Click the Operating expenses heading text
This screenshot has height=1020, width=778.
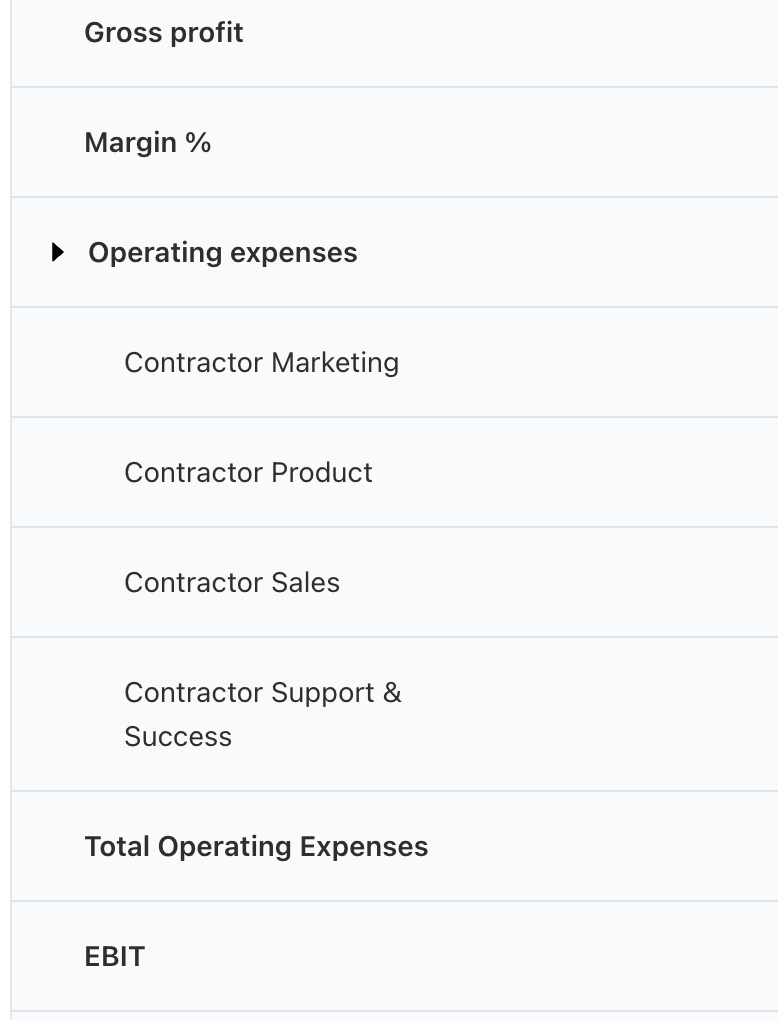[x=222, y=252]
